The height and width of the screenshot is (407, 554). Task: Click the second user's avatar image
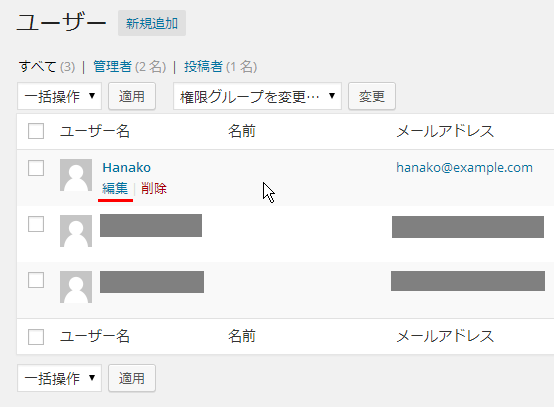coord(76,231)
